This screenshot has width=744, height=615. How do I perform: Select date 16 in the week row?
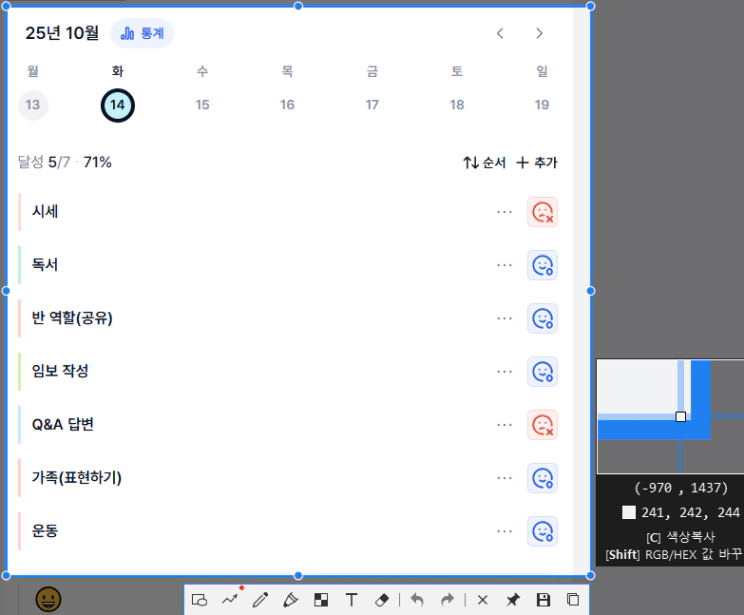pos(287,105)
